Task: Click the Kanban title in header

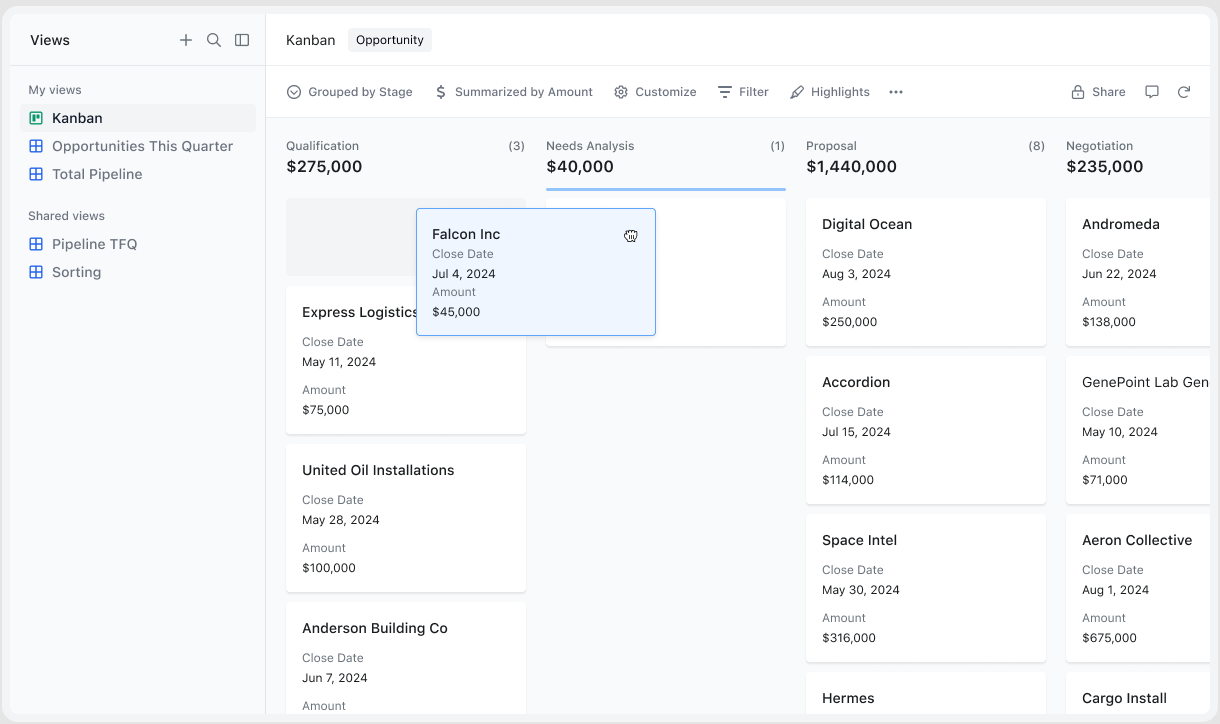Action: pos(311,40)
